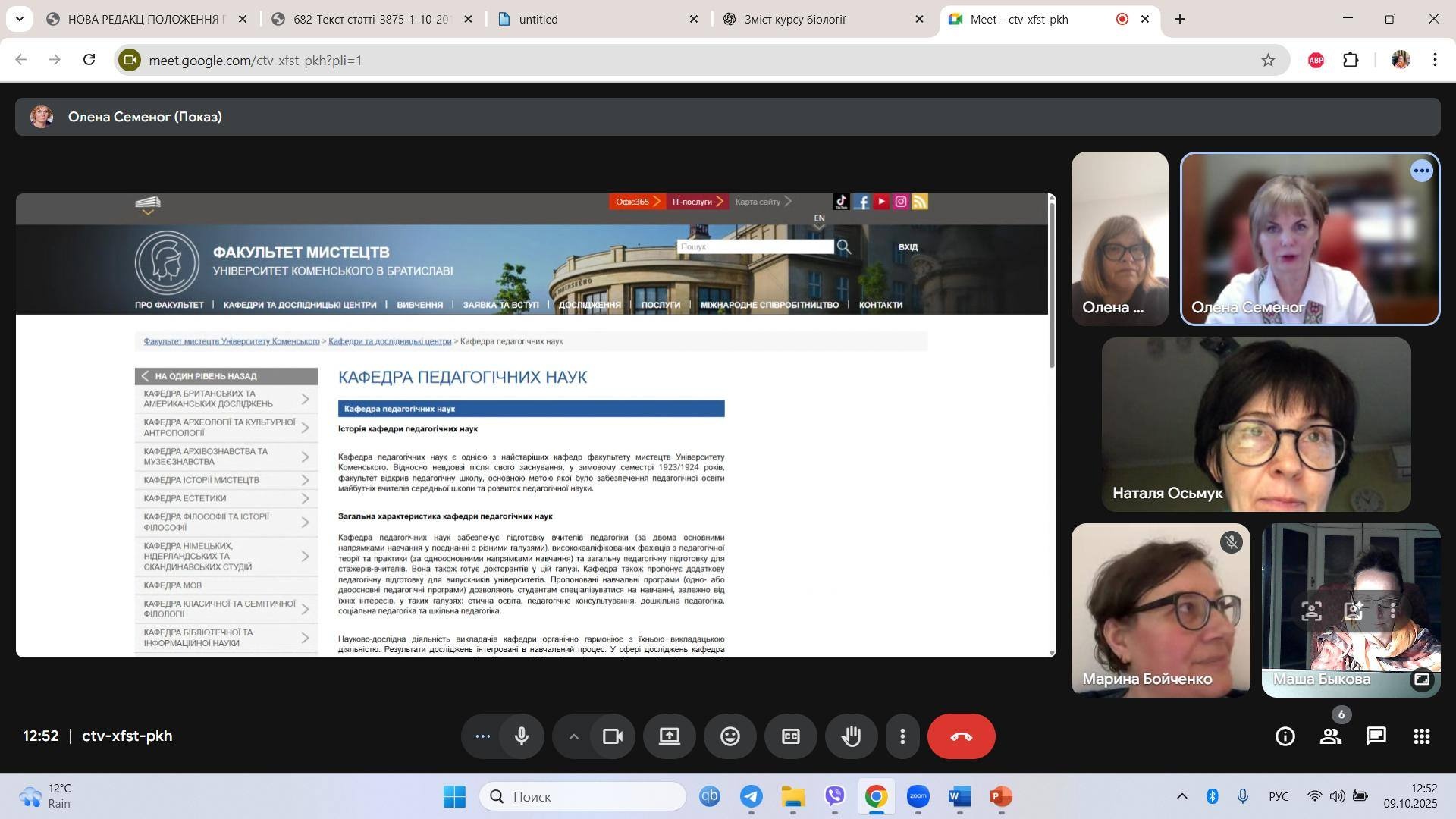Expand audio settings chevron beside camera
The image size is (1456, 819).
pyautogui.click(x=573, y=736)
